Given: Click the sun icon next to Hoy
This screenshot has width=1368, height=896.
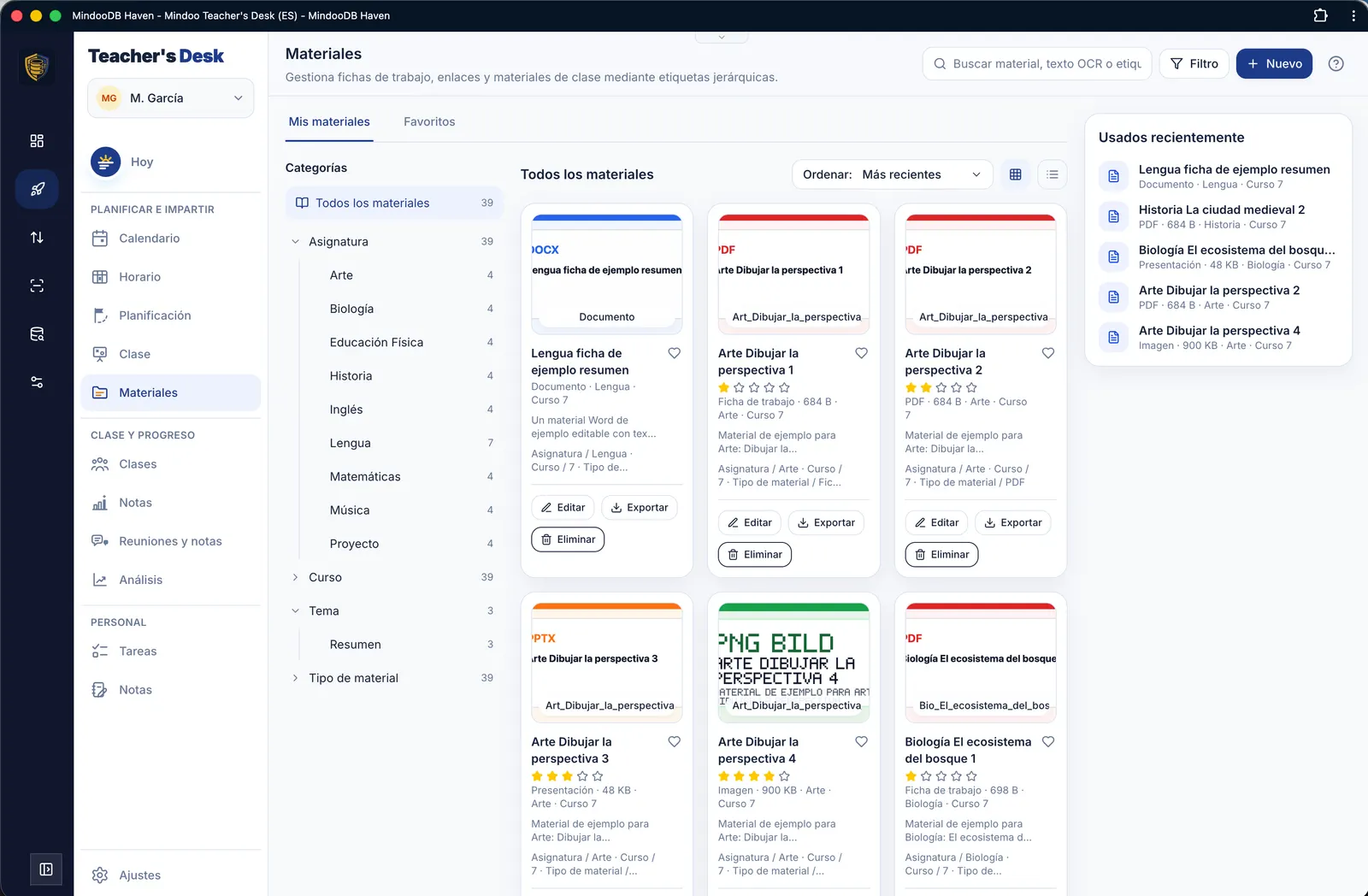Looking at the screenshot, I should (106, 162).
